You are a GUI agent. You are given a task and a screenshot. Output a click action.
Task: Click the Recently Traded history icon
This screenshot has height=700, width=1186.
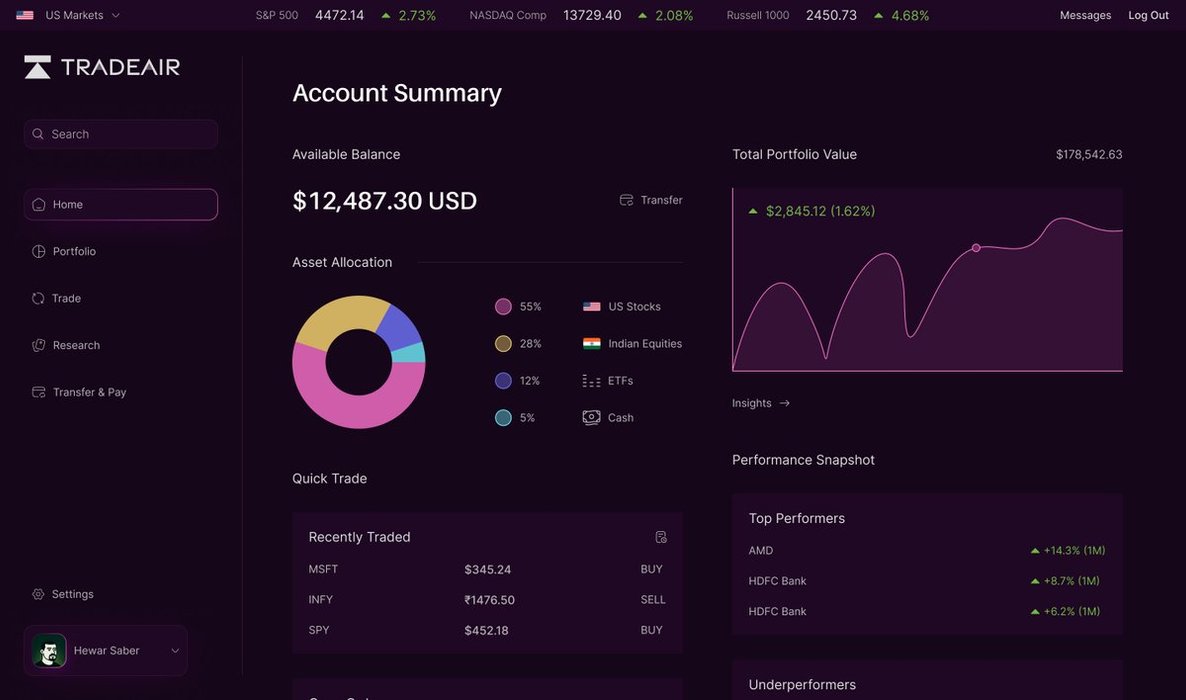click(661, 537)
